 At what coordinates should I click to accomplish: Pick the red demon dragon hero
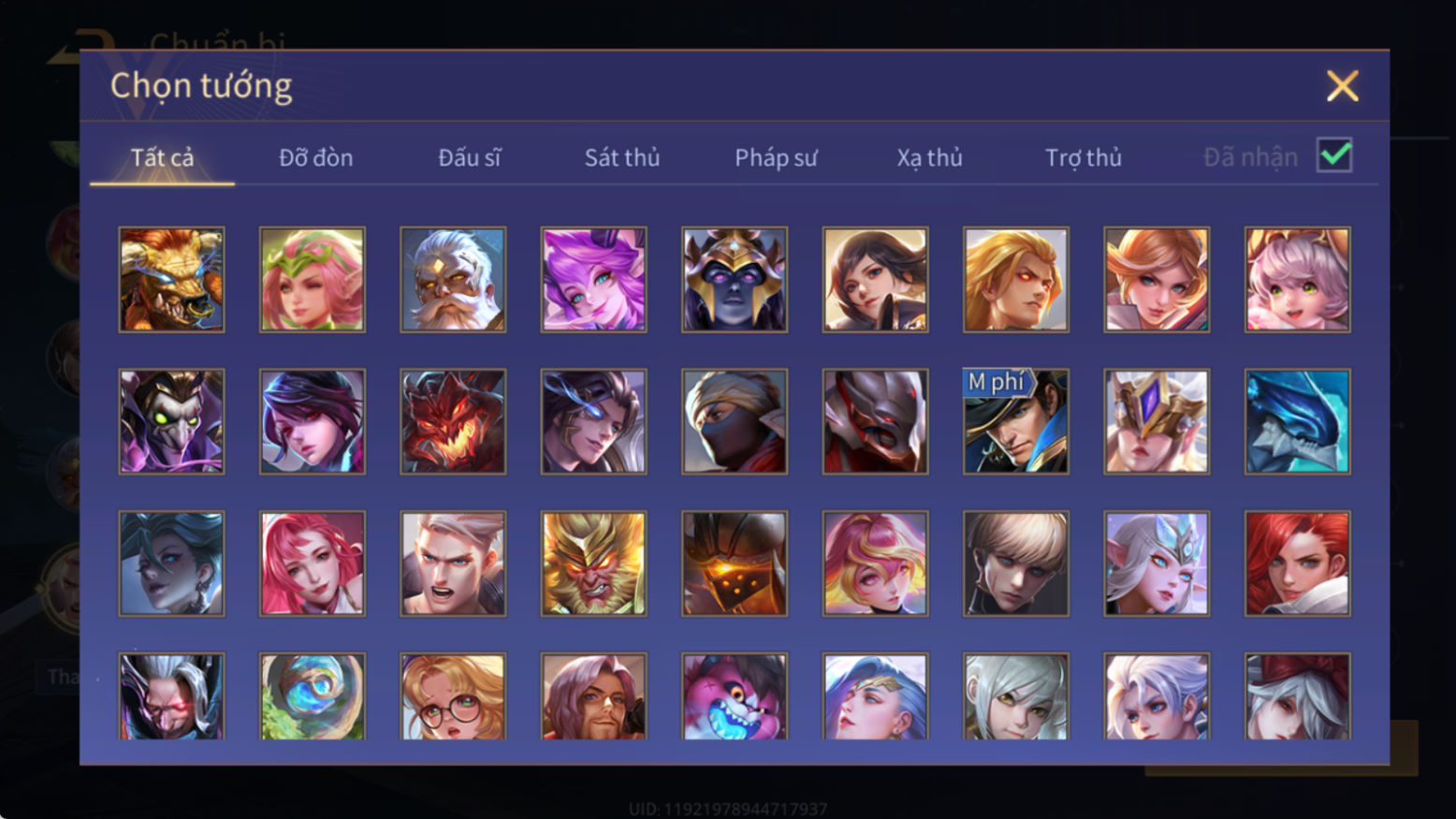(x=453, y=421)
